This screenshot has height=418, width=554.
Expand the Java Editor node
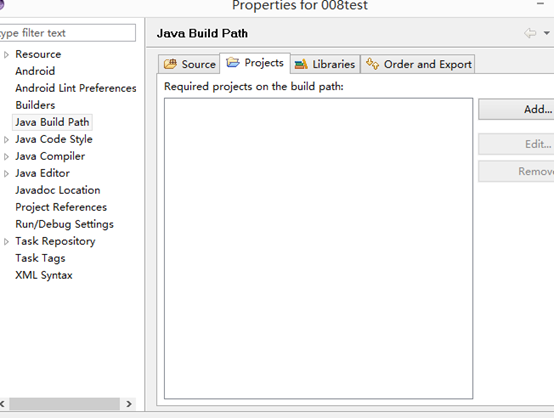click(6, 174)
